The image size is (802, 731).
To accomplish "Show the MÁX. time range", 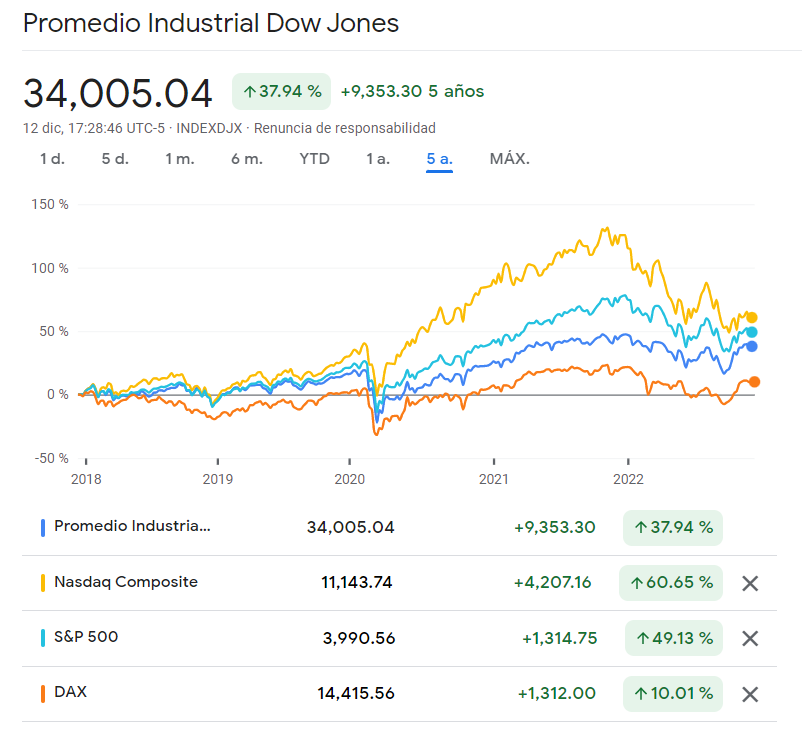I will (509, 159).
